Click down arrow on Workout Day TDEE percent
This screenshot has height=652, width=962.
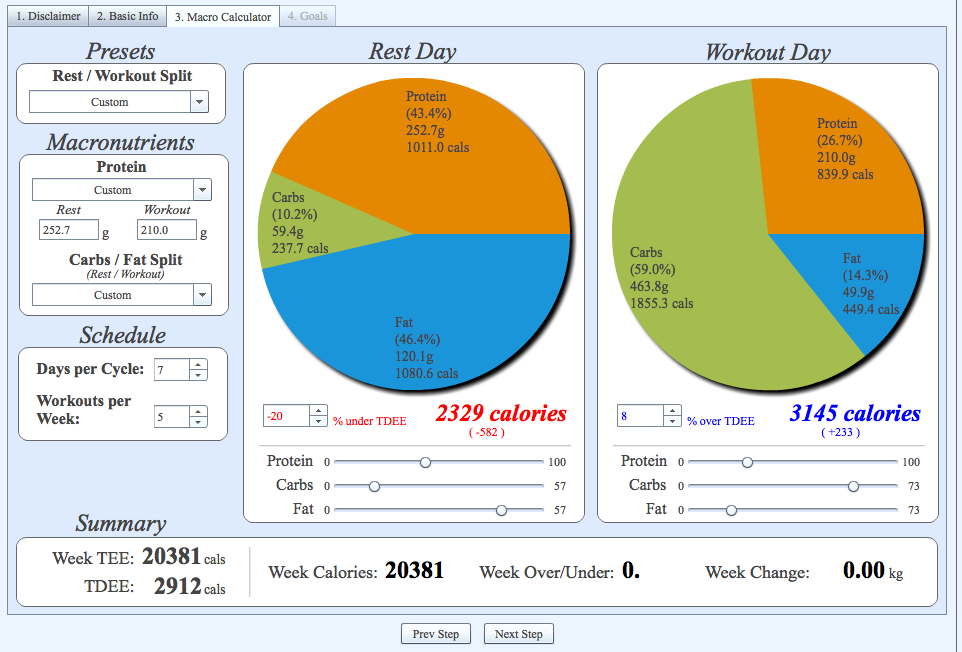672,421
